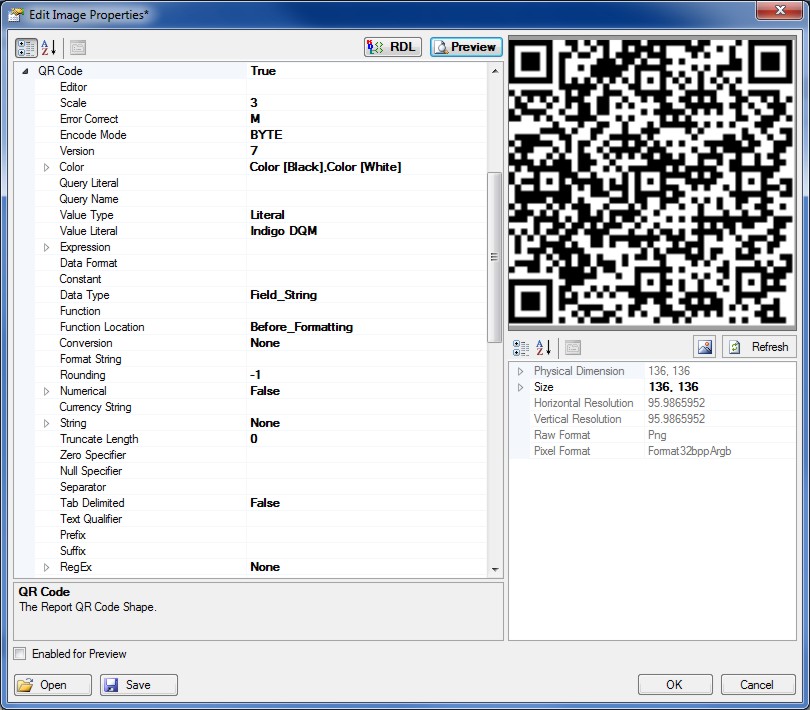Enable the 'Enabled for Preview' checkbox
The width and height of the screenshot is (810, 710).
coord(20,654)
